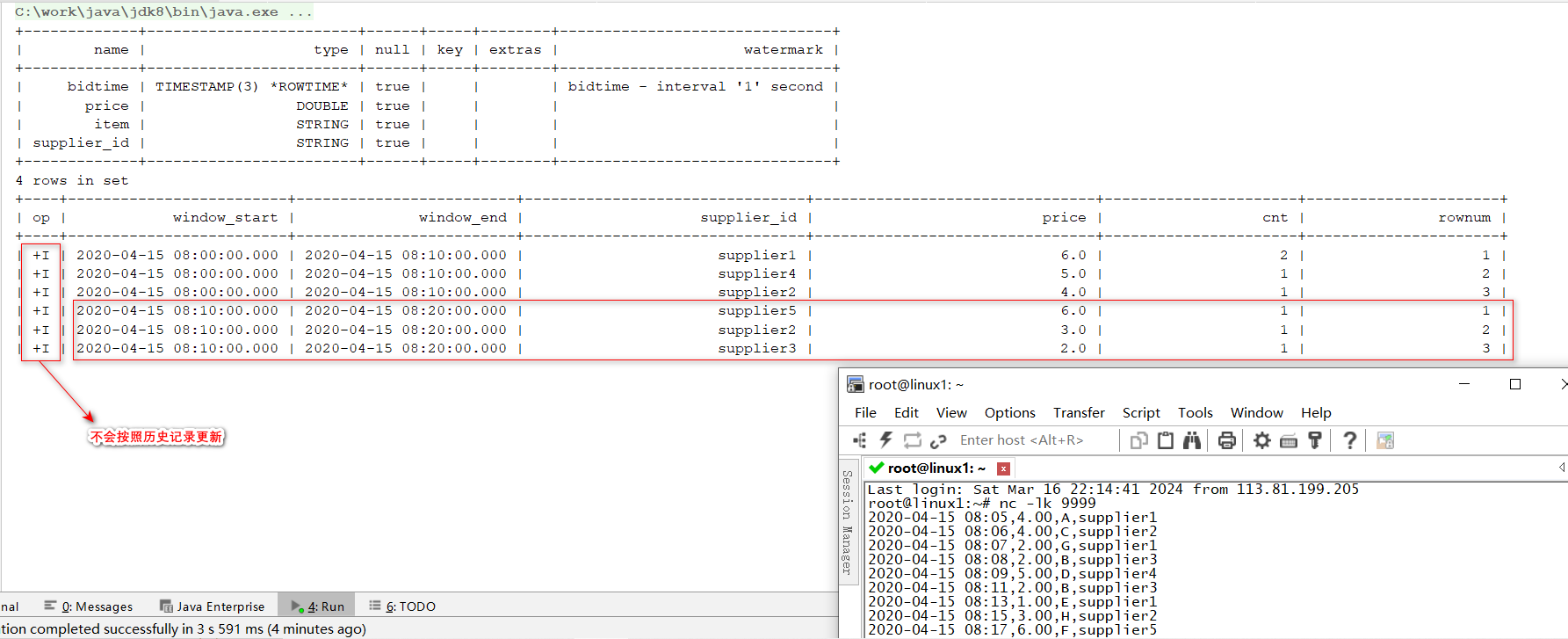Click the bidtime name cell in schema table
The width and height of the screenshot is (1568, 639).
(x=98, y=87)
